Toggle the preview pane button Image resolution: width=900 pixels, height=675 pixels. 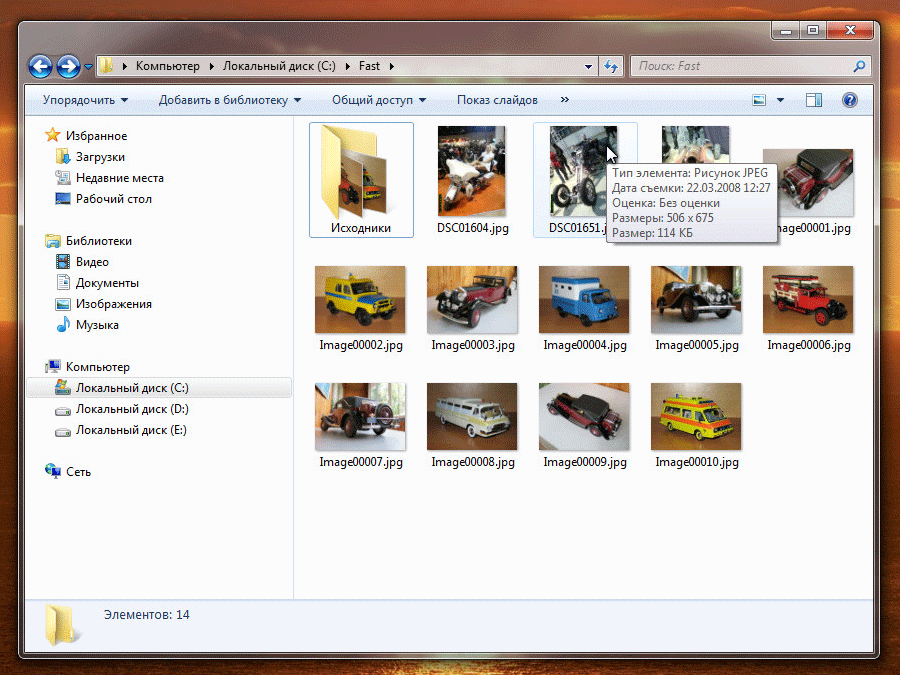(814, 100)
